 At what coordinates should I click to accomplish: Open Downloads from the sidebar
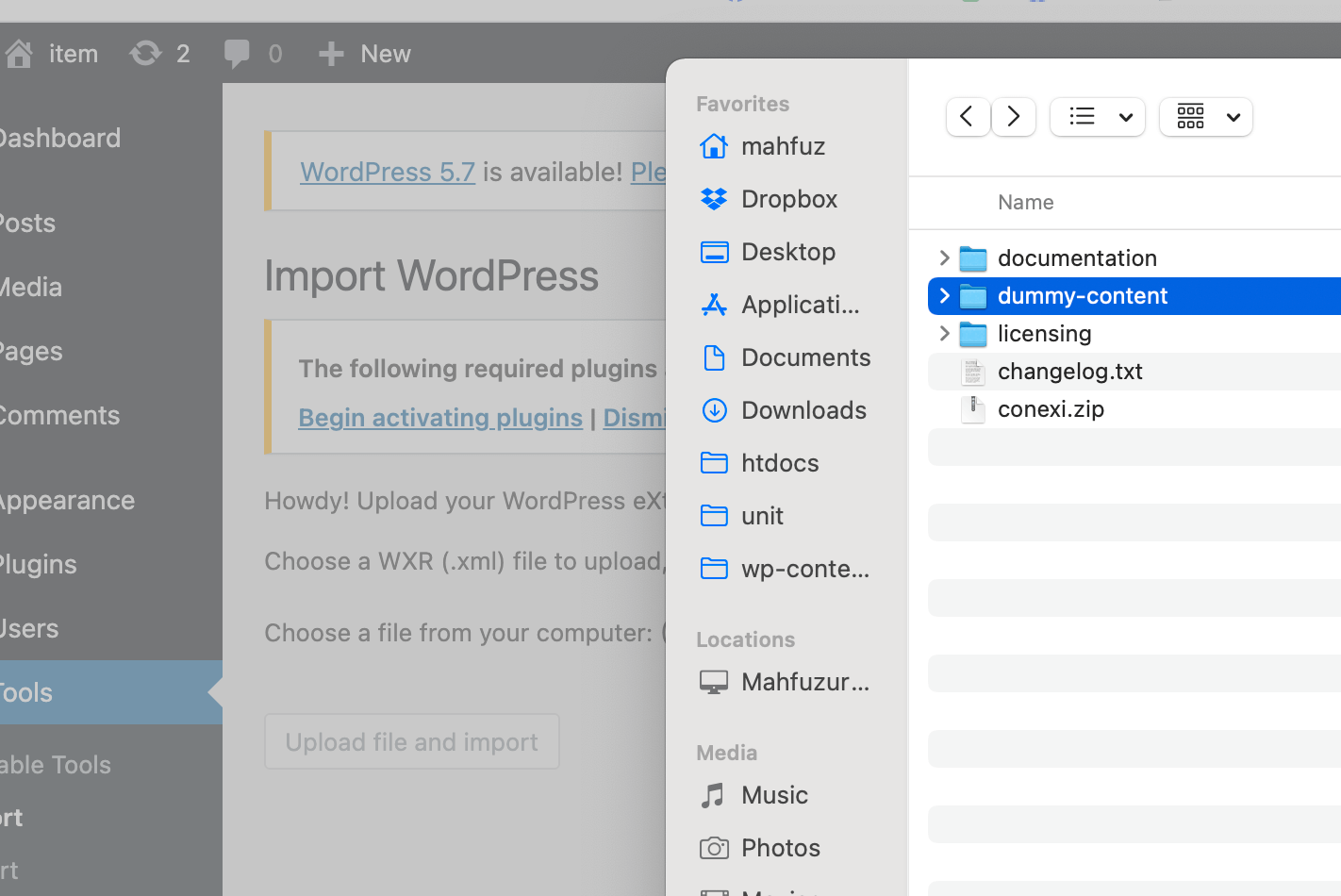pos(803,410)
